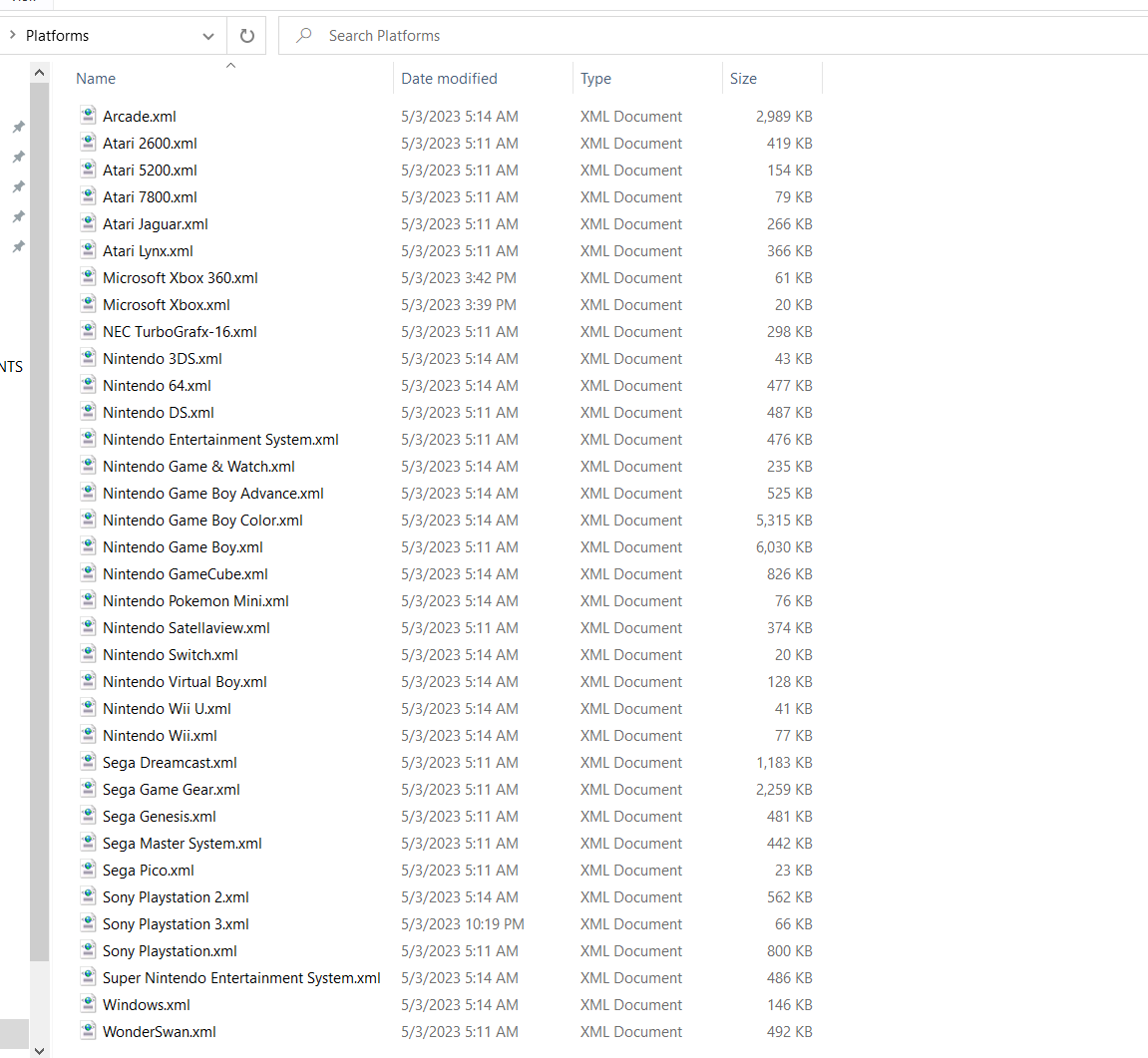The width and height of the screenshot is (1148, 1058).
Task: Click the Super Nintendo Entertainment System.xml icon
Action: (x=88, y=977)
